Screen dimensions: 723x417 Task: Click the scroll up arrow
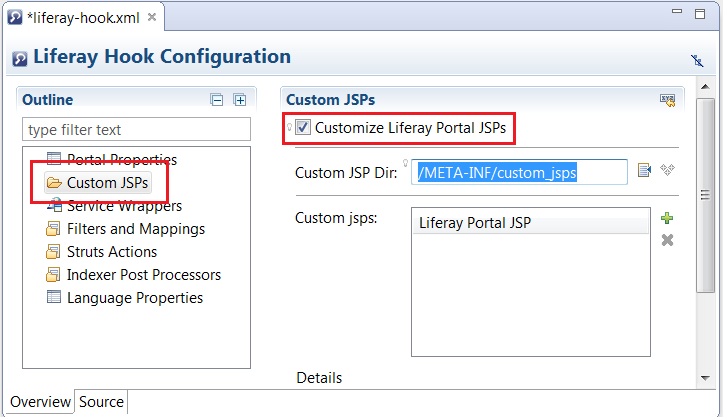click(705, 87)
